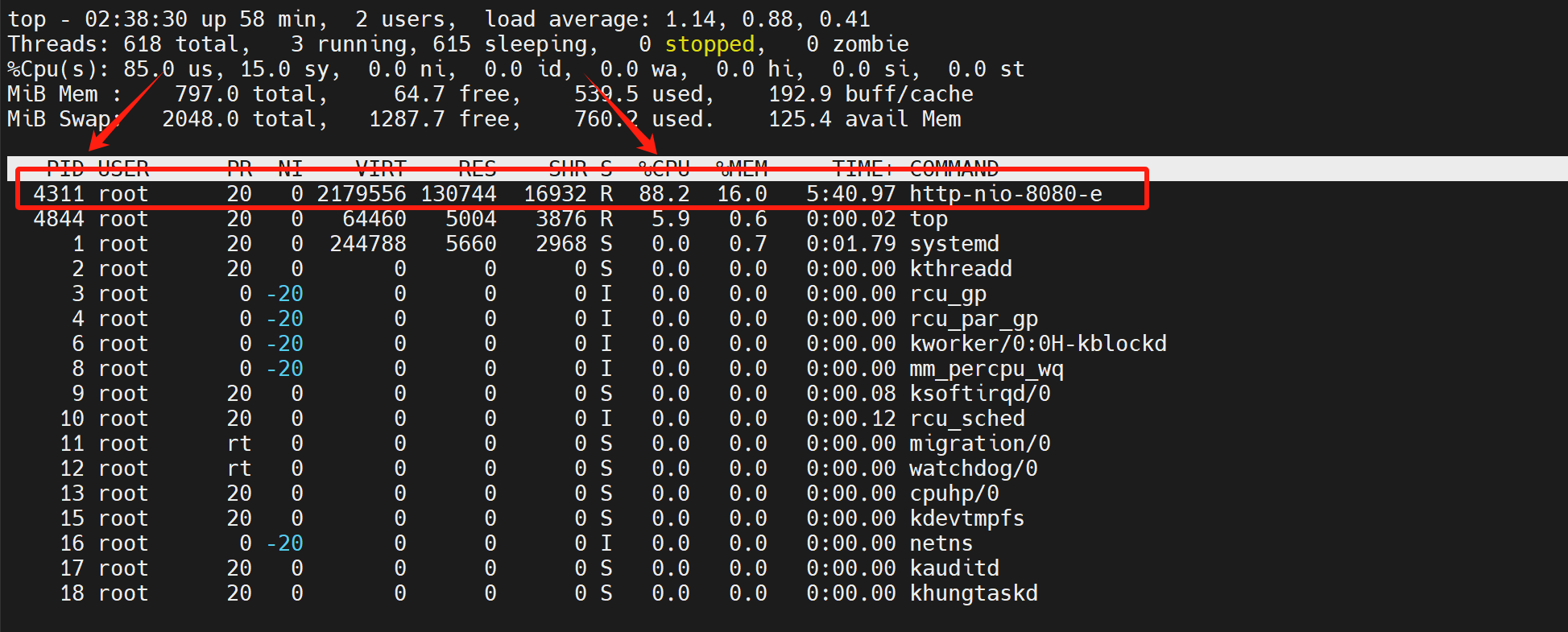1568x632 pixels.
Task: Click the %MEM column header
Action: (742, 168)
